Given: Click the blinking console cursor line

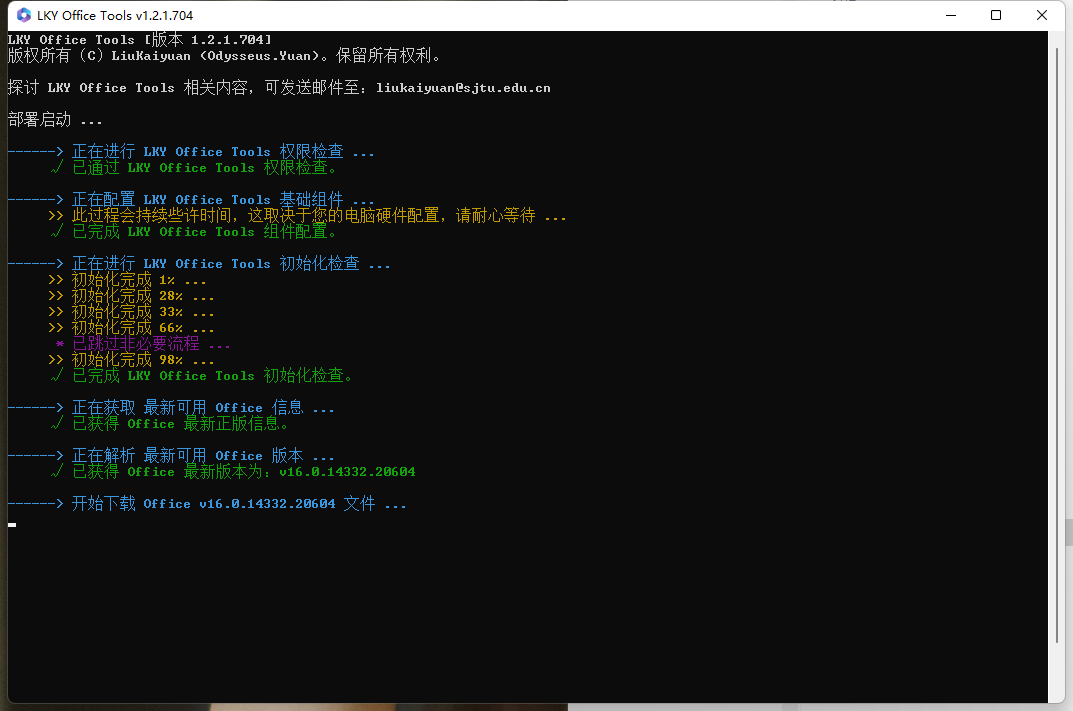Looking at the screenshot, I should coord(12,525).
